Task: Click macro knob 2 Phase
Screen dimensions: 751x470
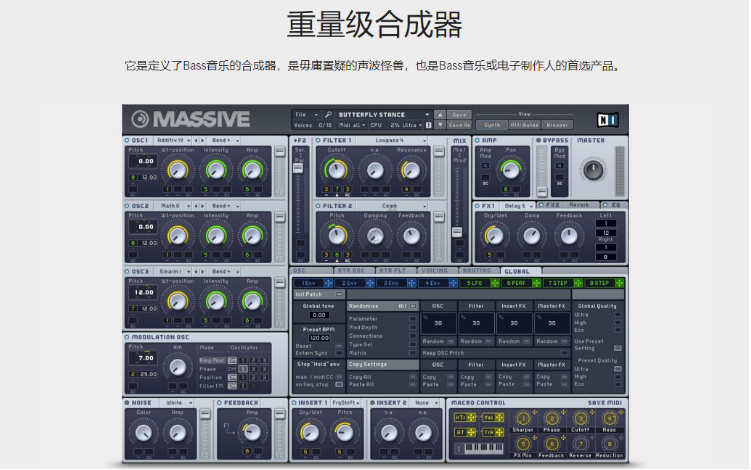Action: (x=551, y=419)
